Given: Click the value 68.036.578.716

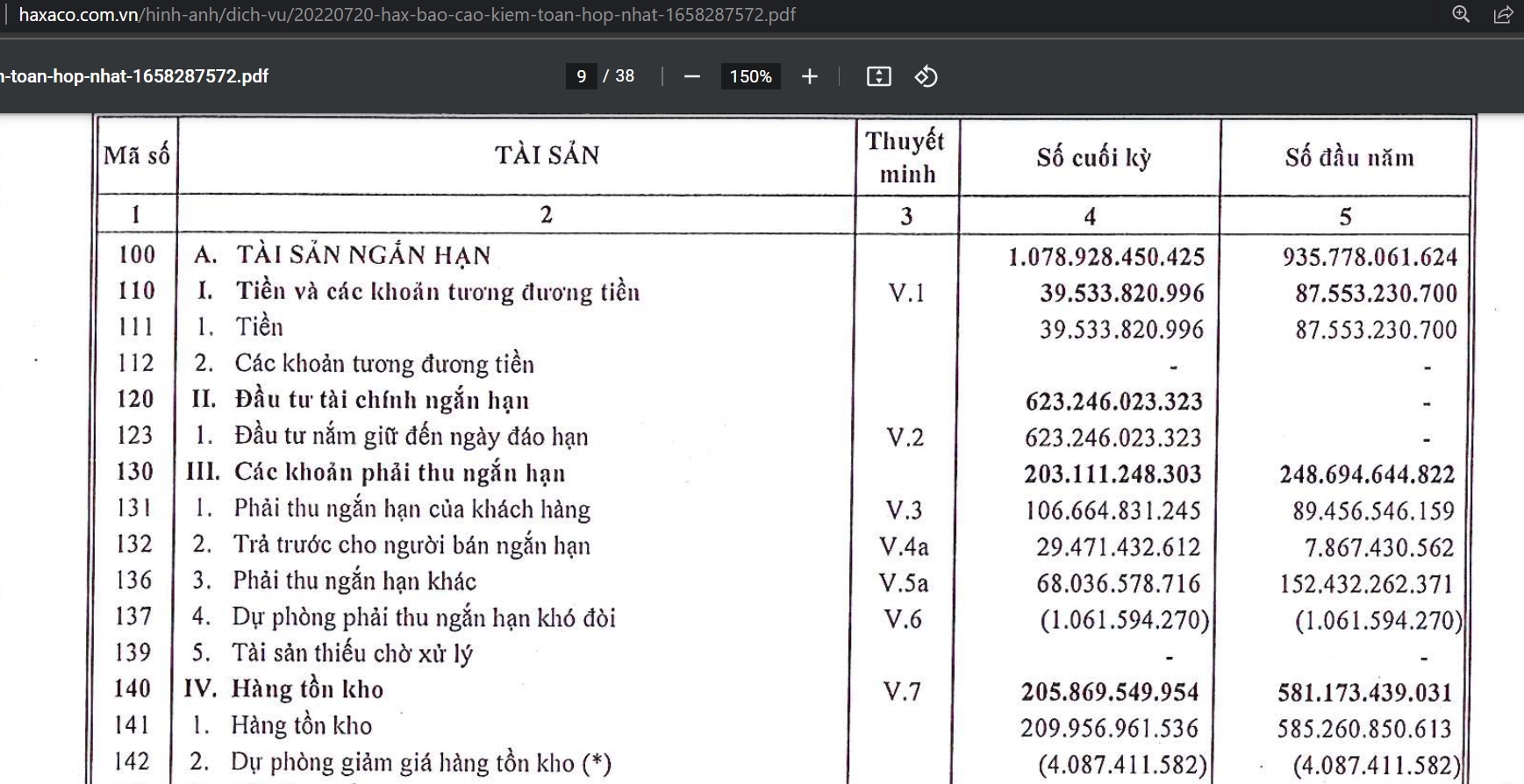Looking at the screenshot, I should click(1119, 583).
